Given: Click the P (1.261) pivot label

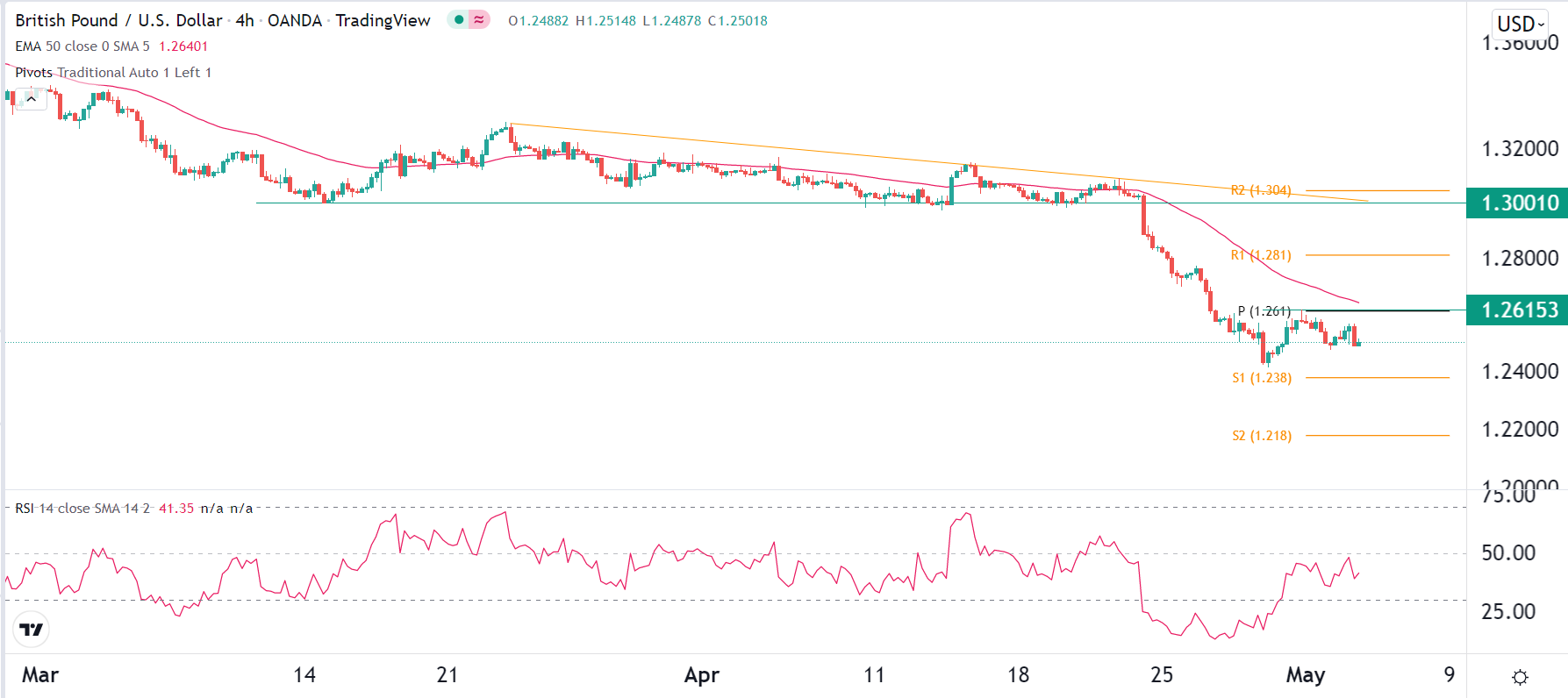Looking at the screenshot, I should (1264, 311).
